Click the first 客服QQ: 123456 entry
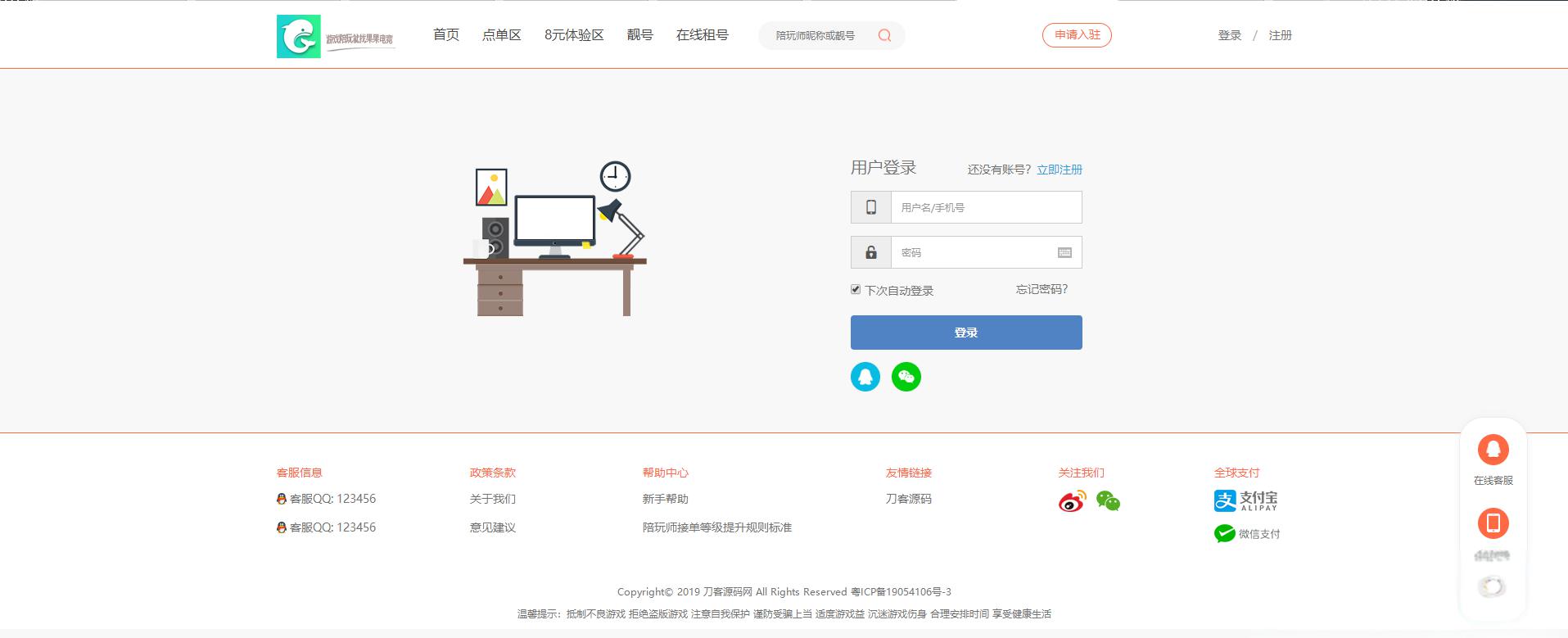 pyautogui.click(x=327, y=499)
